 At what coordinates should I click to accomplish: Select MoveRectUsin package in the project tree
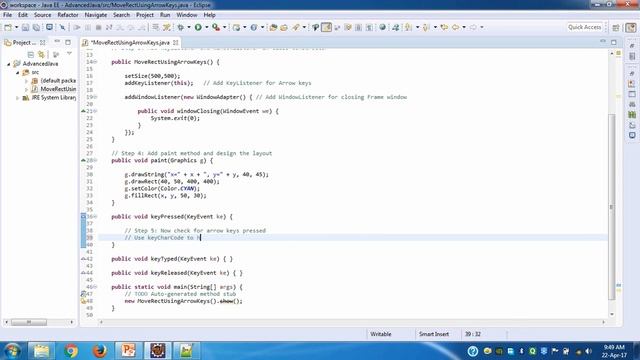(58, 89)
